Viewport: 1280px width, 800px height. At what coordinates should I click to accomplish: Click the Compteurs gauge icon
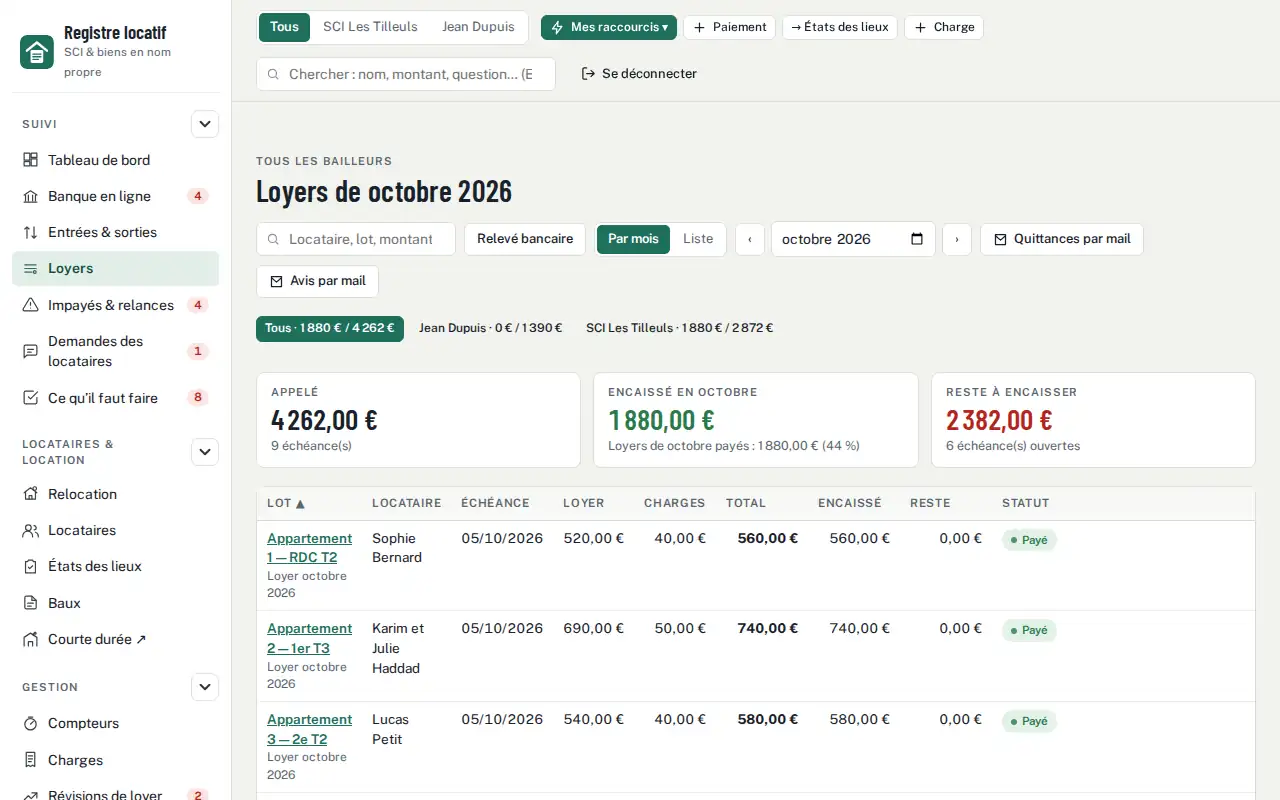coord(30,723)
